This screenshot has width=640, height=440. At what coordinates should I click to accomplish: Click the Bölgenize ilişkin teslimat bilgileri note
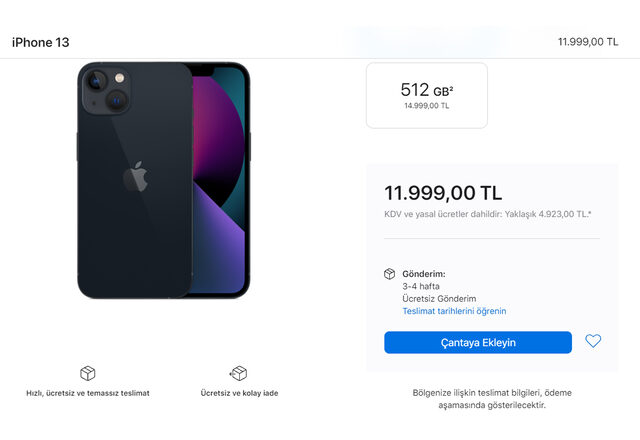tap(492, 399)
